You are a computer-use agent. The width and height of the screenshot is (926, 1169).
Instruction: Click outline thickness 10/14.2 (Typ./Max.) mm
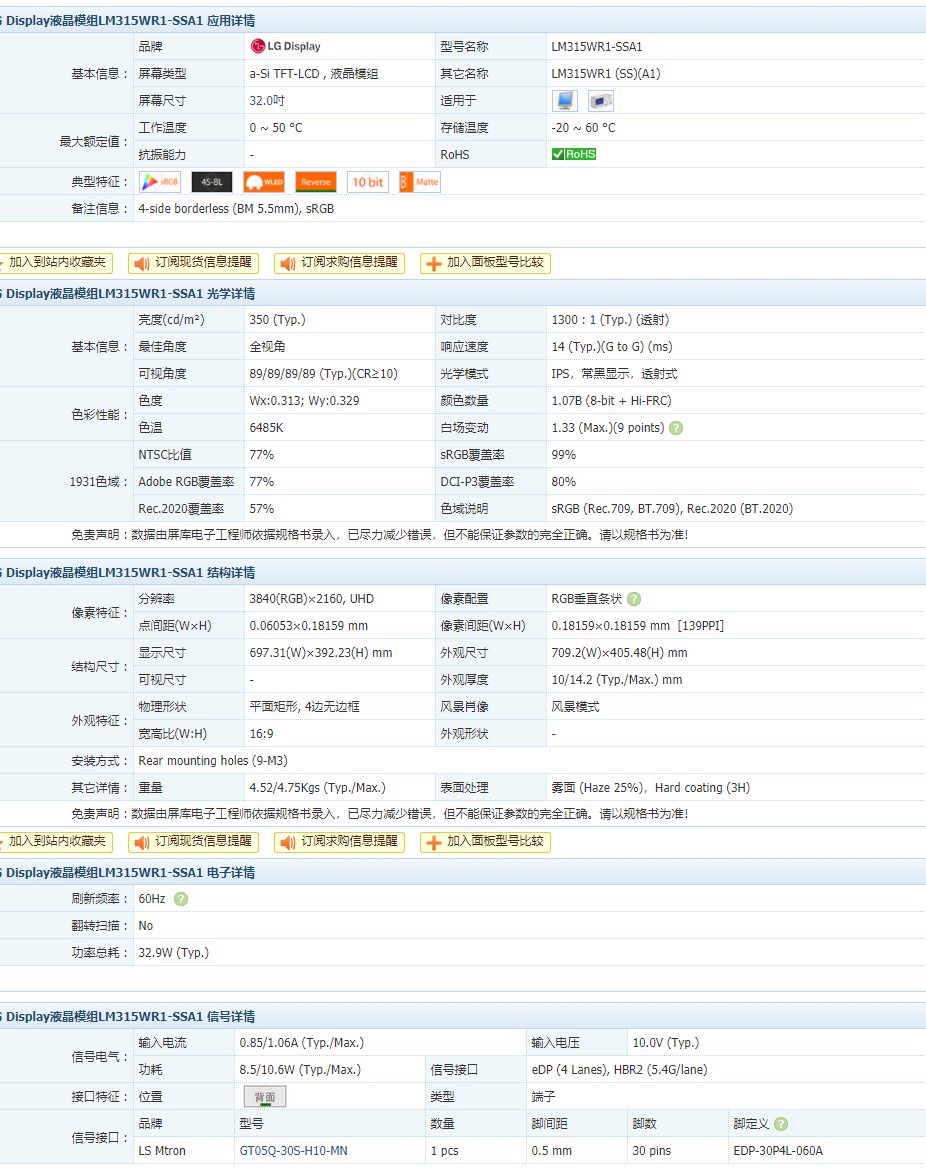tap(617, 680)
